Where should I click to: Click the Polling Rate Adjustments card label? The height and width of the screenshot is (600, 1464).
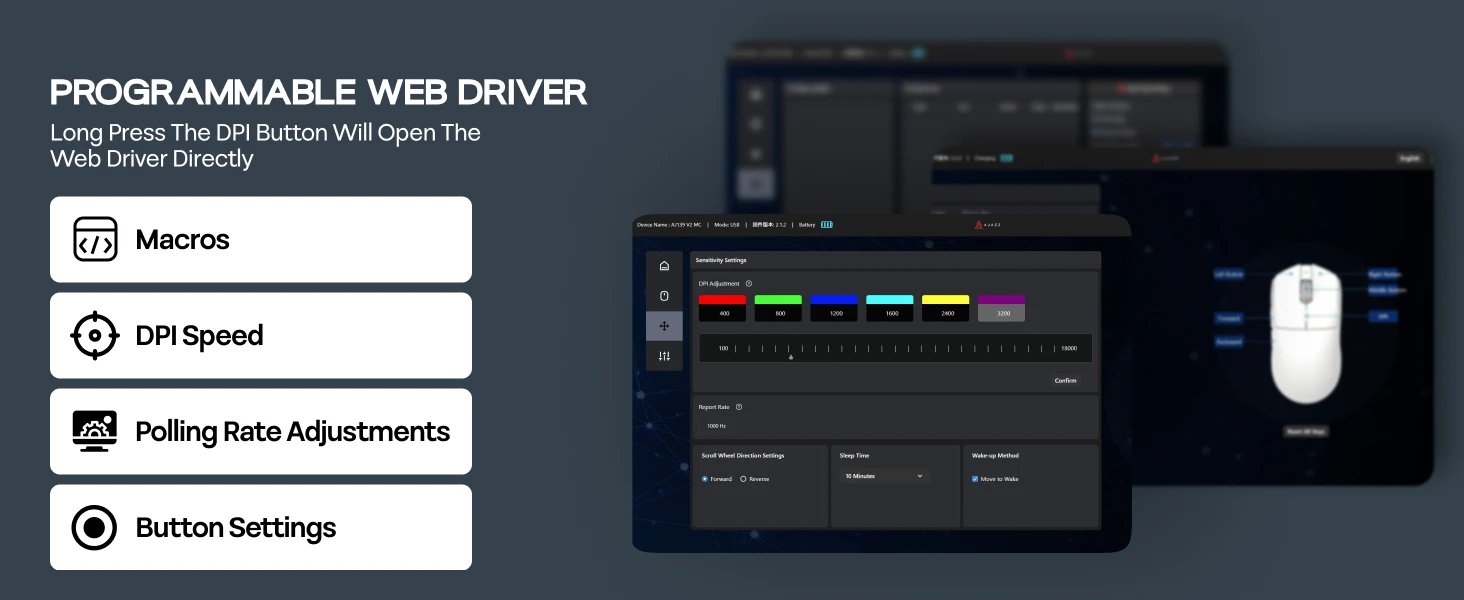point(293,432)
